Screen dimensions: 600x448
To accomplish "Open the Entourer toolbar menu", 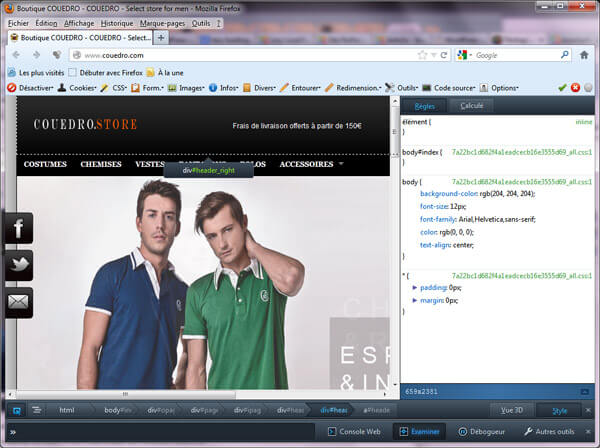I will [x=300, y=88].
